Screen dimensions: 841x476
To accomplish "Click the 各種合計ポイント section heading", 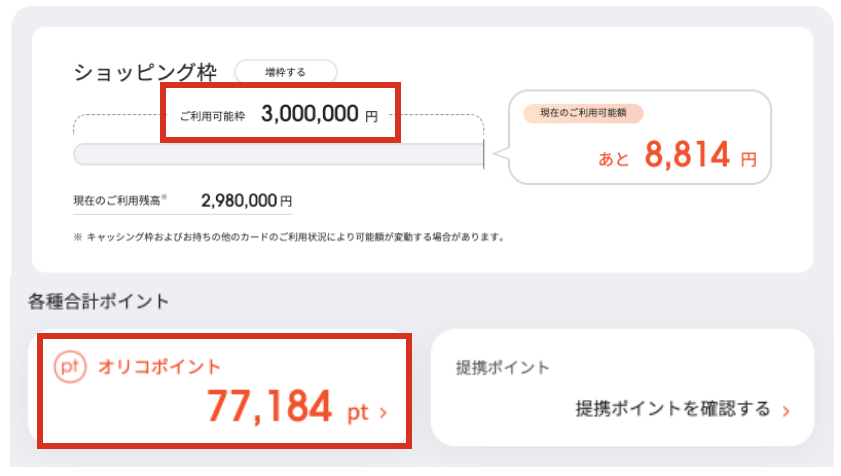I will (98, 302).
